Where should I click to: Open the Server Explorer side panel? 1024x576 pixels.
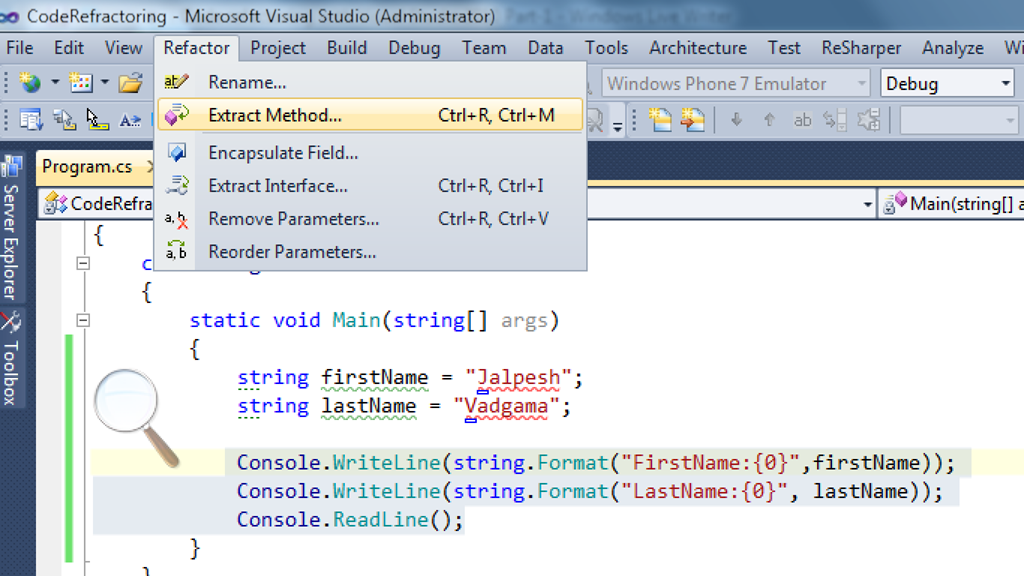(11, 227)
